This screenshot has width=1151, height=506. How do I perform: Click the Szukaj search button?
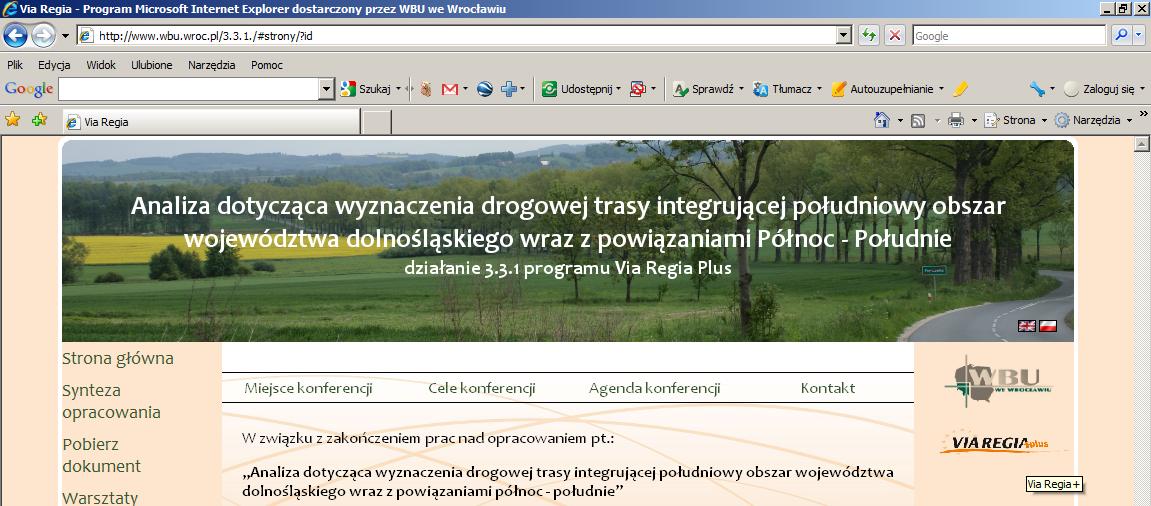(x=366, y=89)
